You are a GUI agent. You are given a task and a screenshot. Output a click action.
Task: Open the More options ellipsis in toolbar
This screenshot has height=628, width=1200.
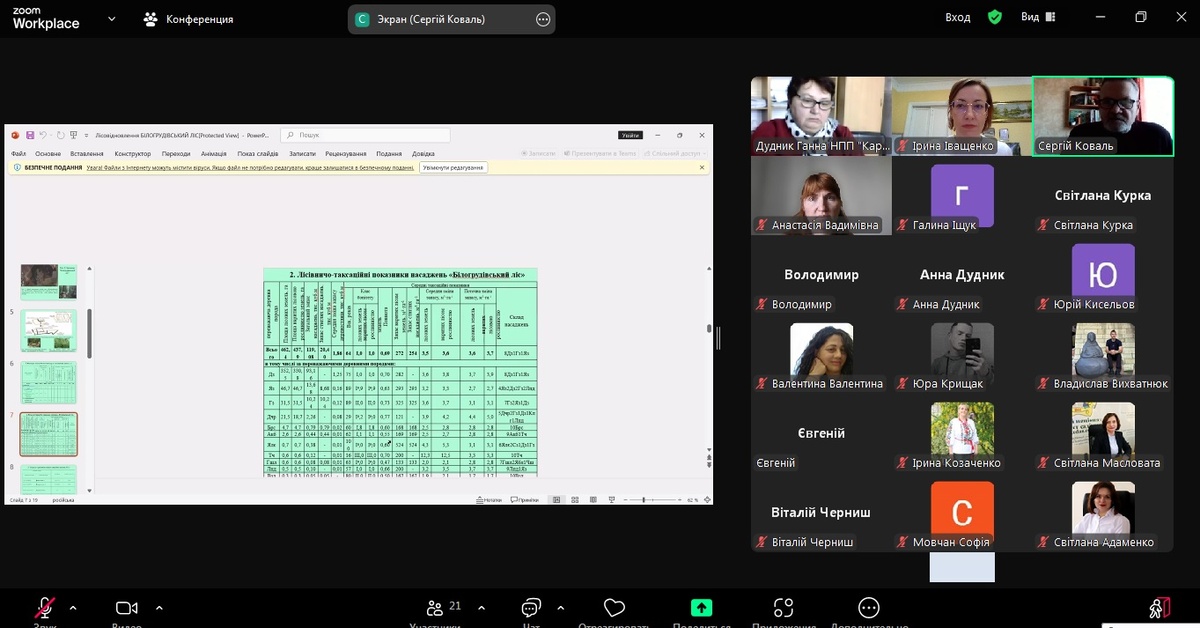point(869,608)
